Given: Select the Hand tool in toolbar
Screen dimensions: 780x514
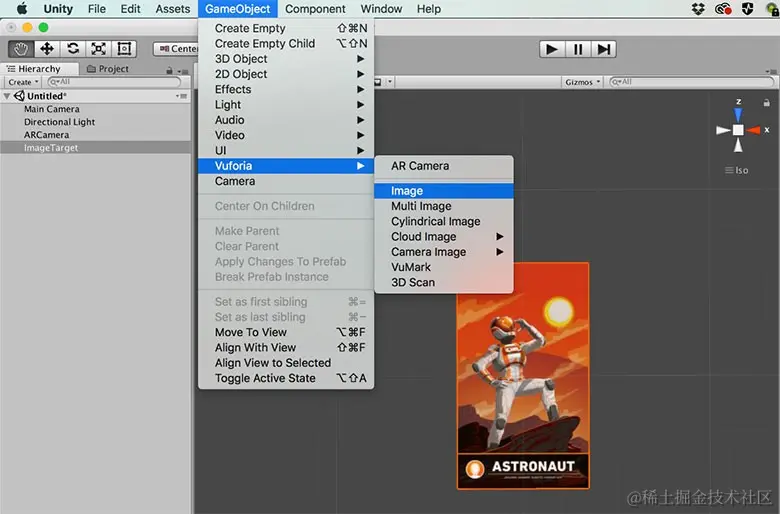Looking at the screenshot, I should 21,49.
